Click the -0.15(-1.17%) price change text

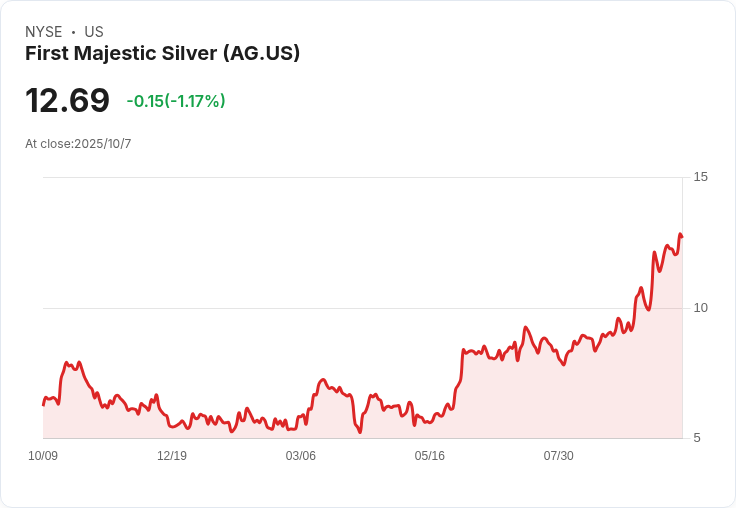pyautogui.click(x=176, y=101)
